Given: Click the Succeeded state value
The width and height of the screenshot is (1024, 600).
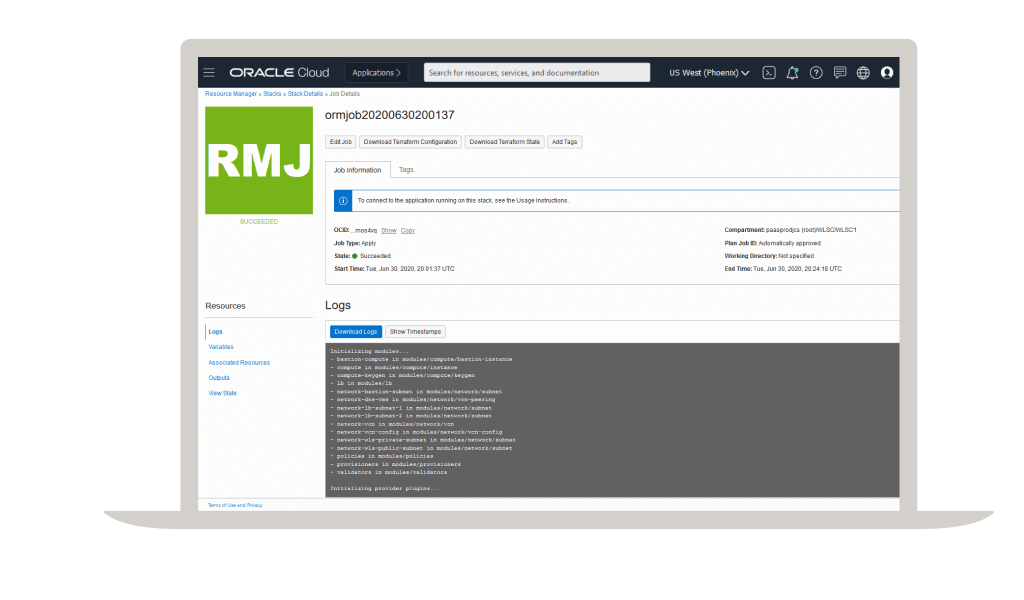Looking at the screenshot, I should click(x=375, y=256).
